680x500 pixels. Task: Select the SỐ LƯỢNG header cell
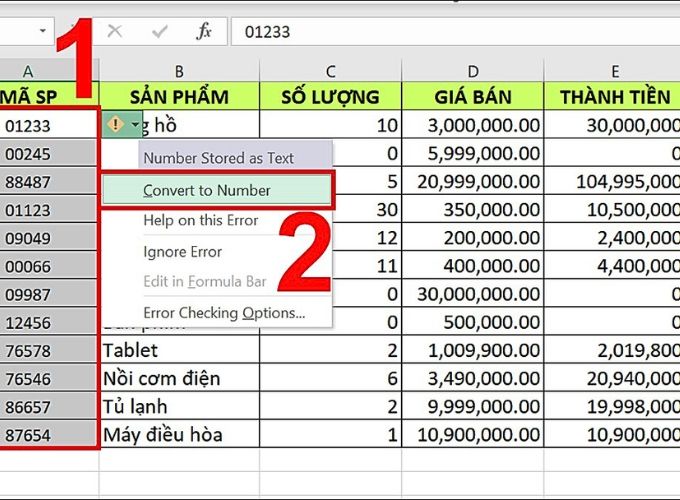330,96
